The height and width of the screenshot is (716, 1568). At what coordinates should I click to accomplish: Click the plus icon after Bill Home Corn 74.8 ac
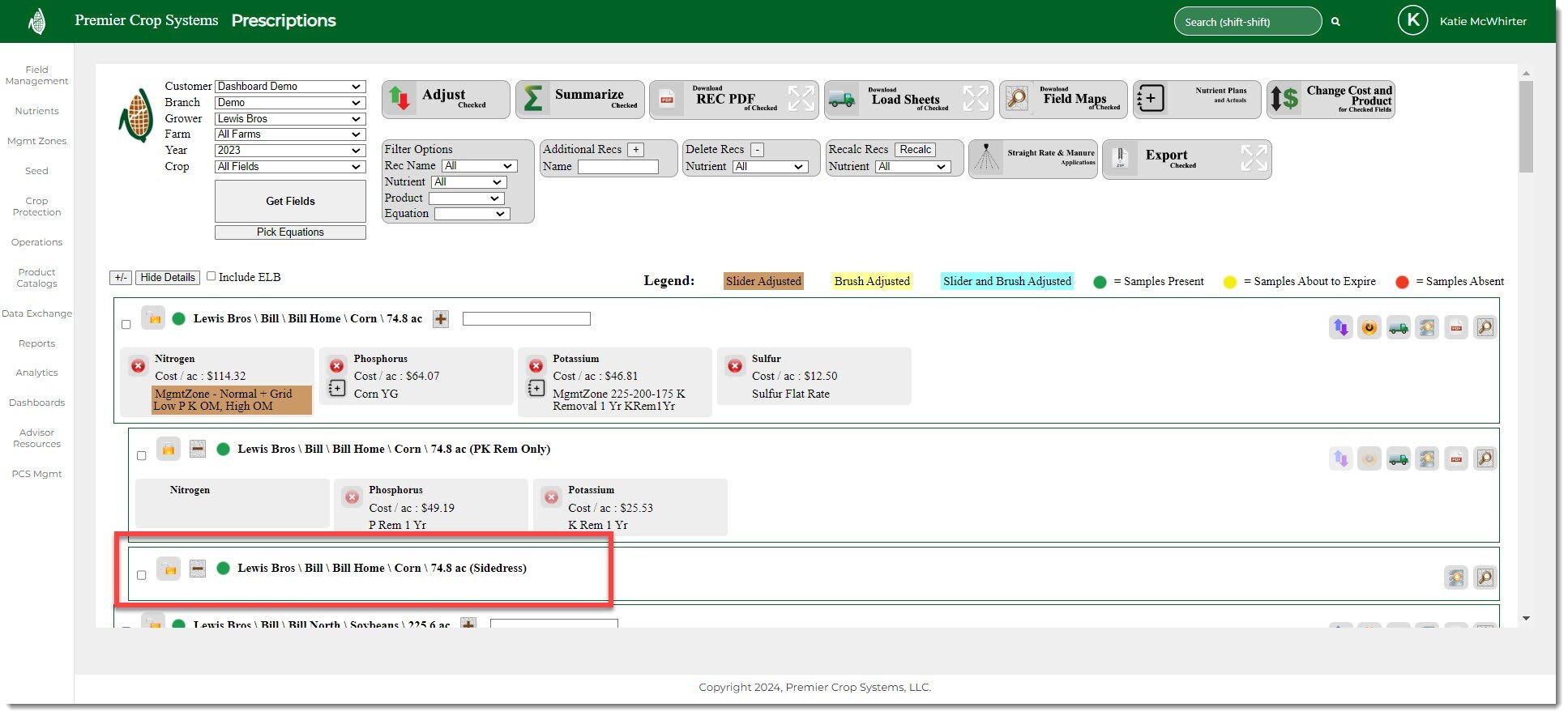pyautogui.click(x=441, y=319)
